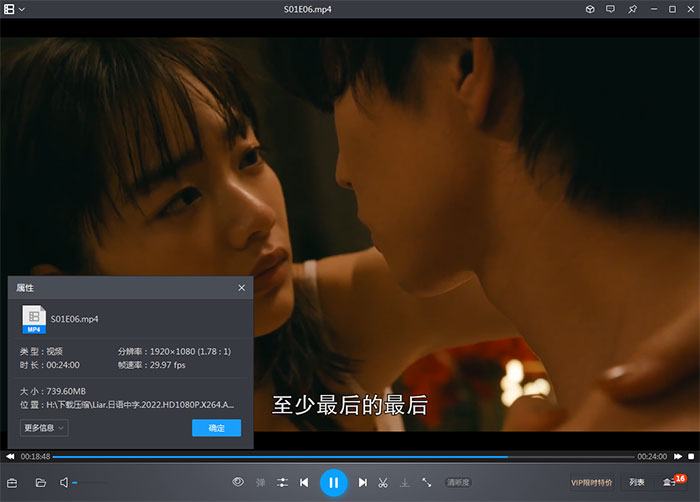This screenshot has width=700, height=502.
Task: Skip to the next video
Action: click(363, 483)
